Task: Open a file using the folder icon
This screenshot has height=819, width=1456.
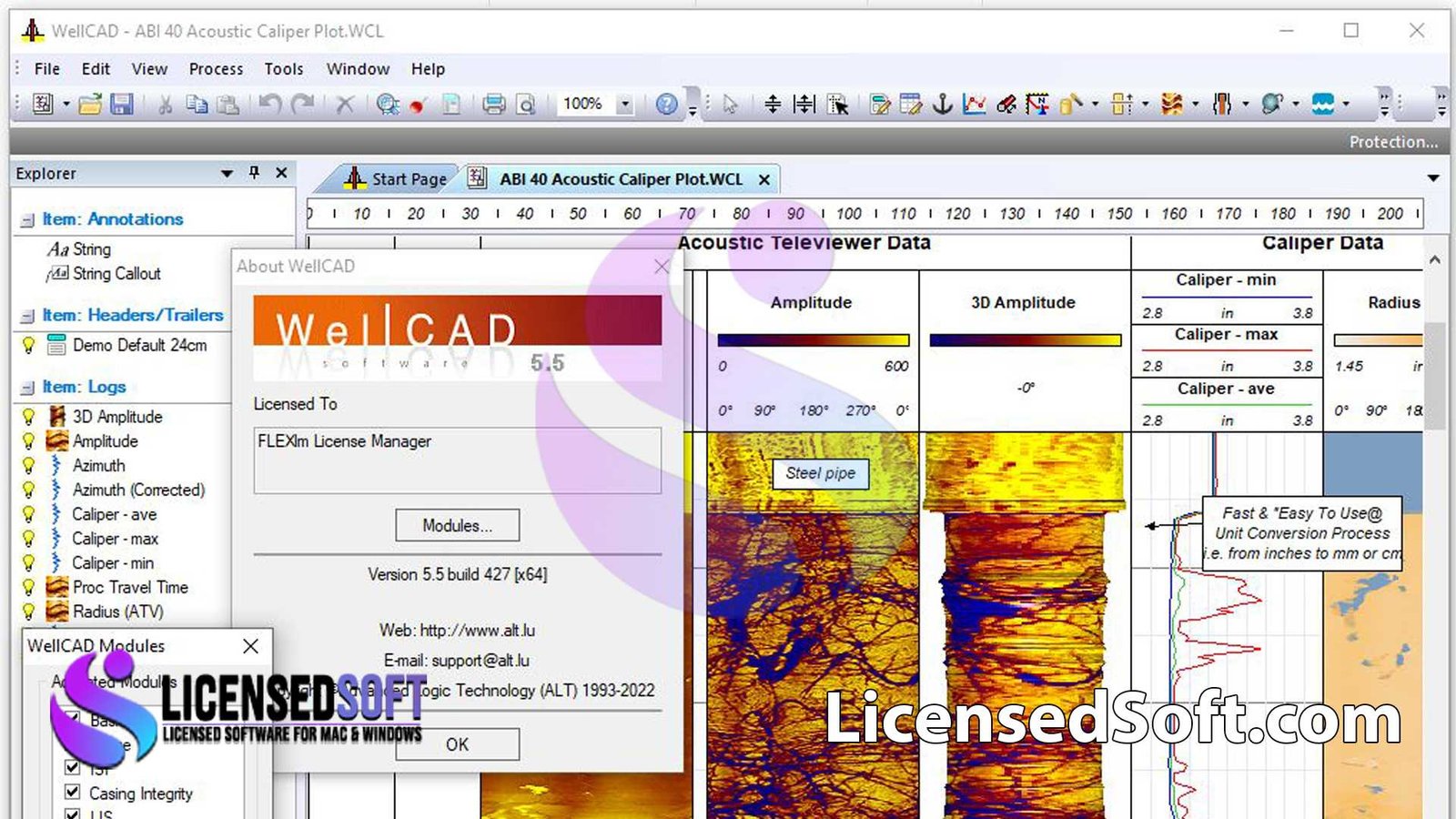Action: 89,104
